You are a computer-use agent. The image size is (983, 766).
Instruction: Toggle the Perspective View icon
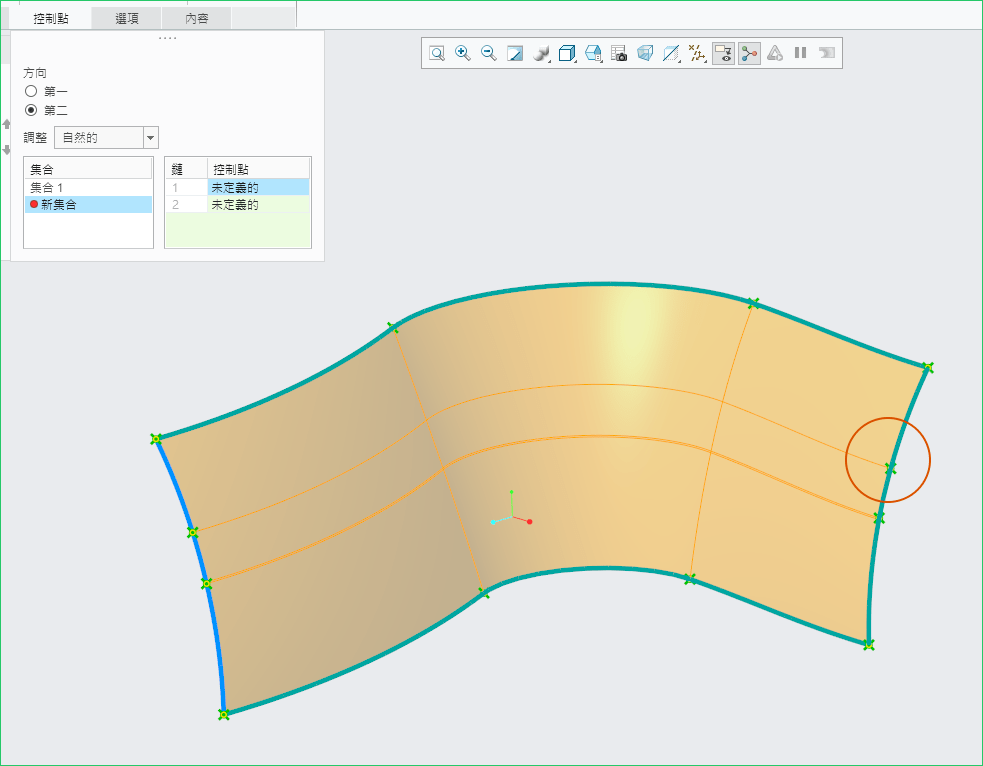[645, 53]
